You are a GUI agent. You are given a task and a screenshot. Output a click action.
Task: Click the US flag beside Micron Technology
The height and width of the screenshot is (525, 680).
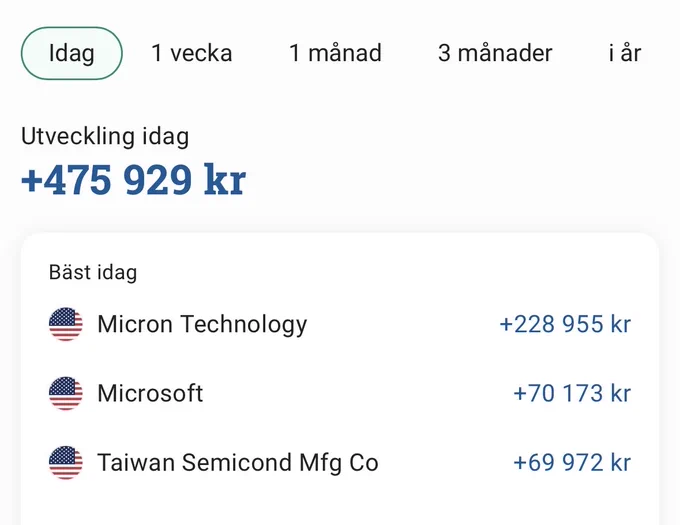[x=65, y=324]
